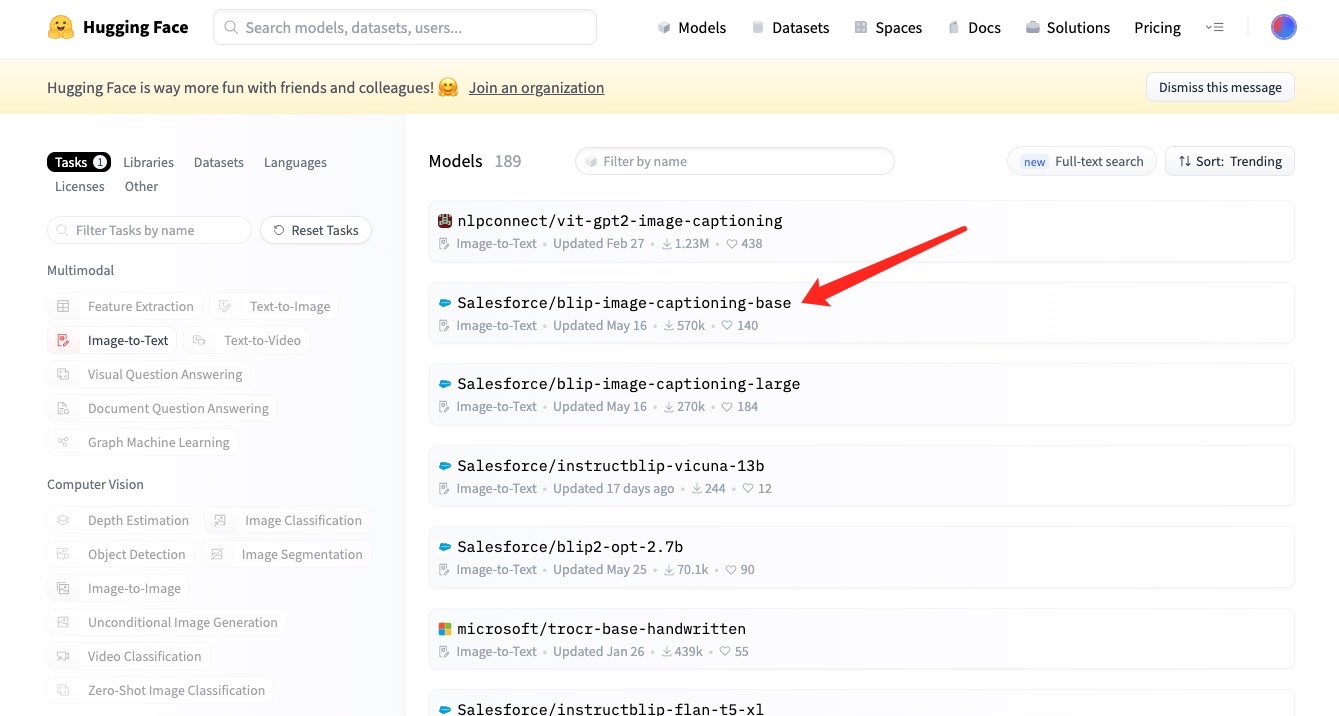Click the like heart on vit-gpt2-image-captioning

tap(731, 244)
